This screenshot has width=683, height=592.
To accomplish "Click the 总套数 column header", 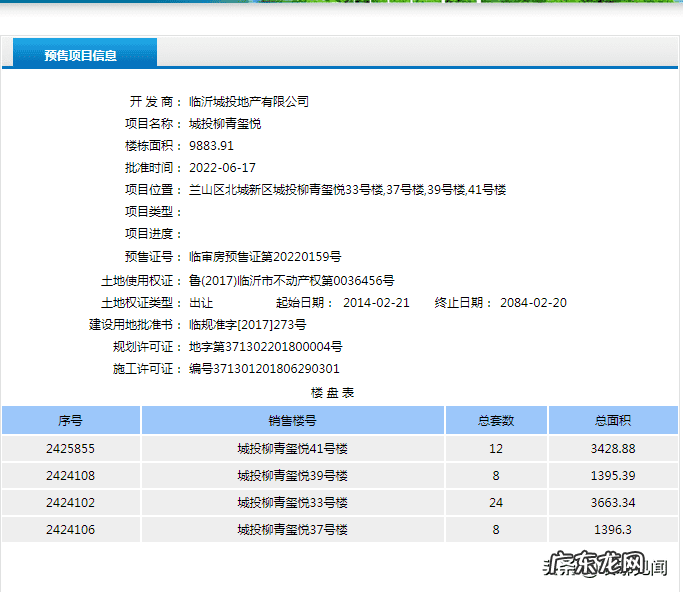I will click(496, 421).
